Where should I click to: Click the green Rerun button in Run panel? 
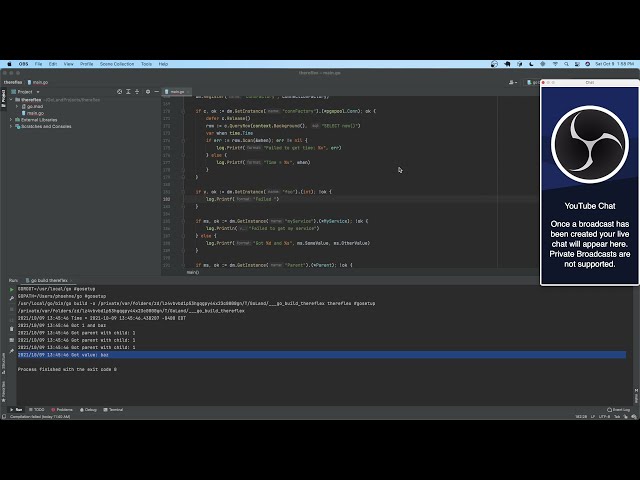click(x=11, y=289)
